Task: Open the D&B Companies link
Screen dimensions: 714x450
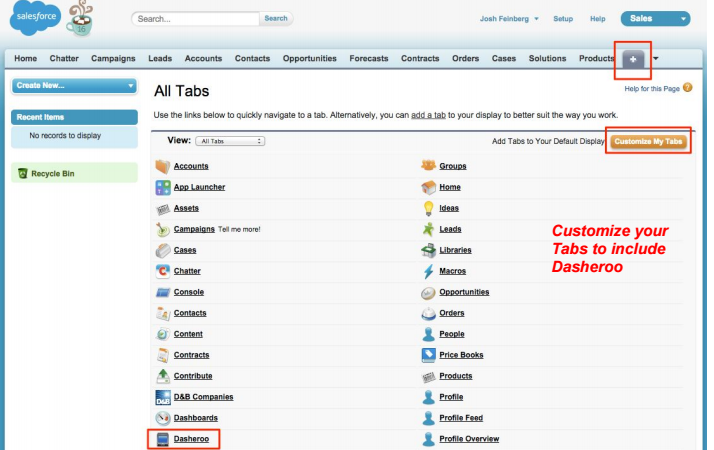Action: (x=203, y=397)
